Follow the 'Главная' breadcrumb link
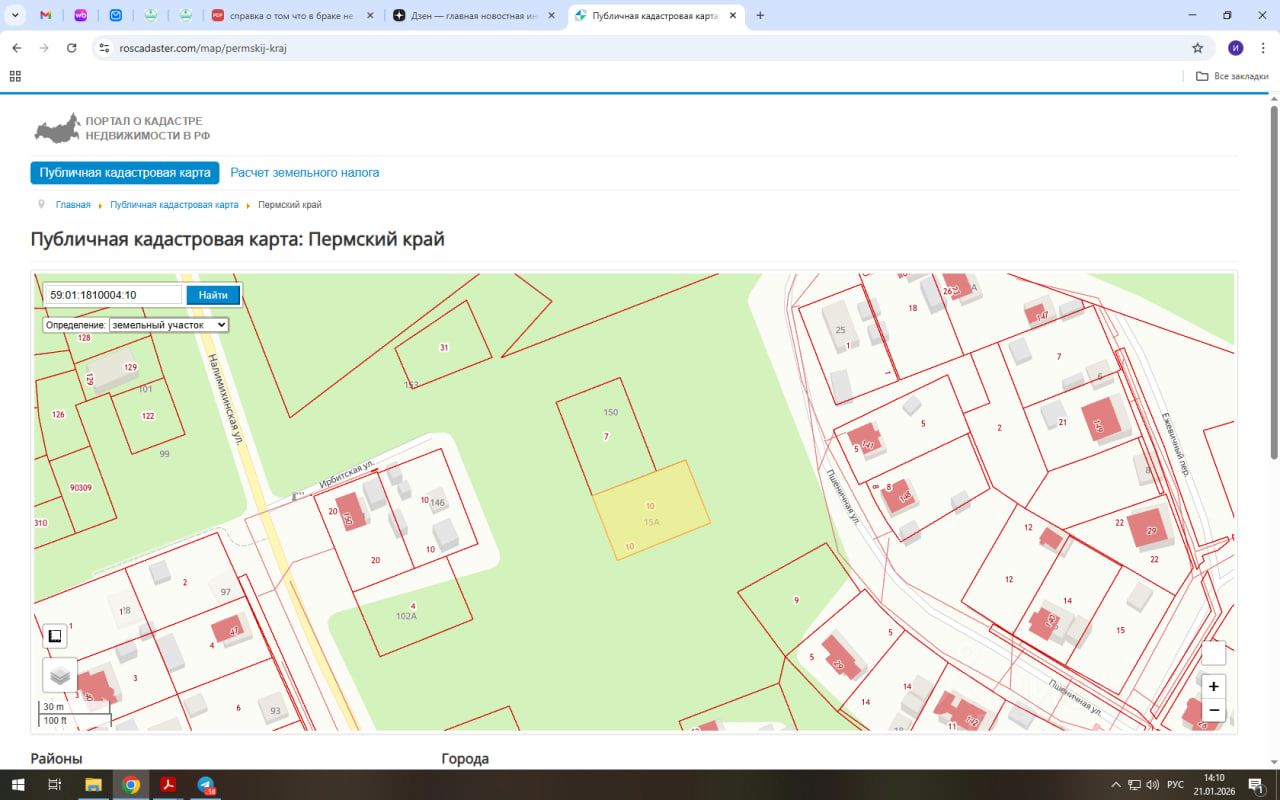This screenshot has height=800, width=1280. [73, 205]
